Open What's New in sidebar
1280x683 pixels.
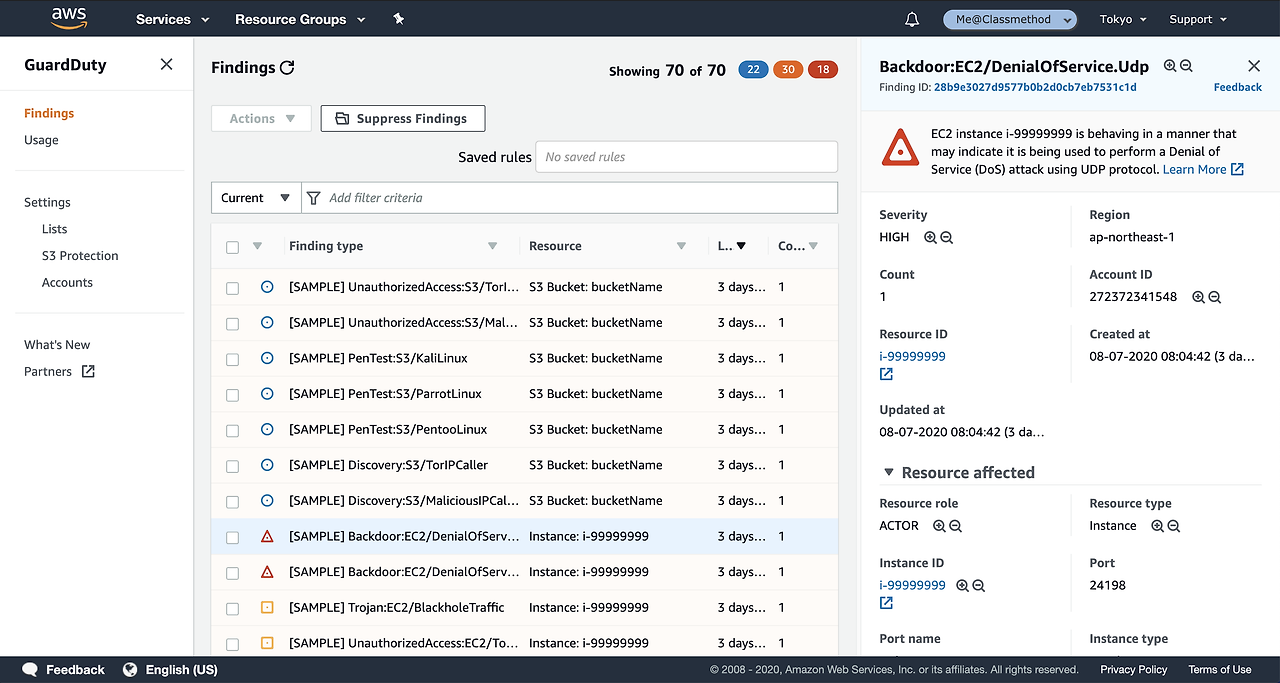point(57,345)
